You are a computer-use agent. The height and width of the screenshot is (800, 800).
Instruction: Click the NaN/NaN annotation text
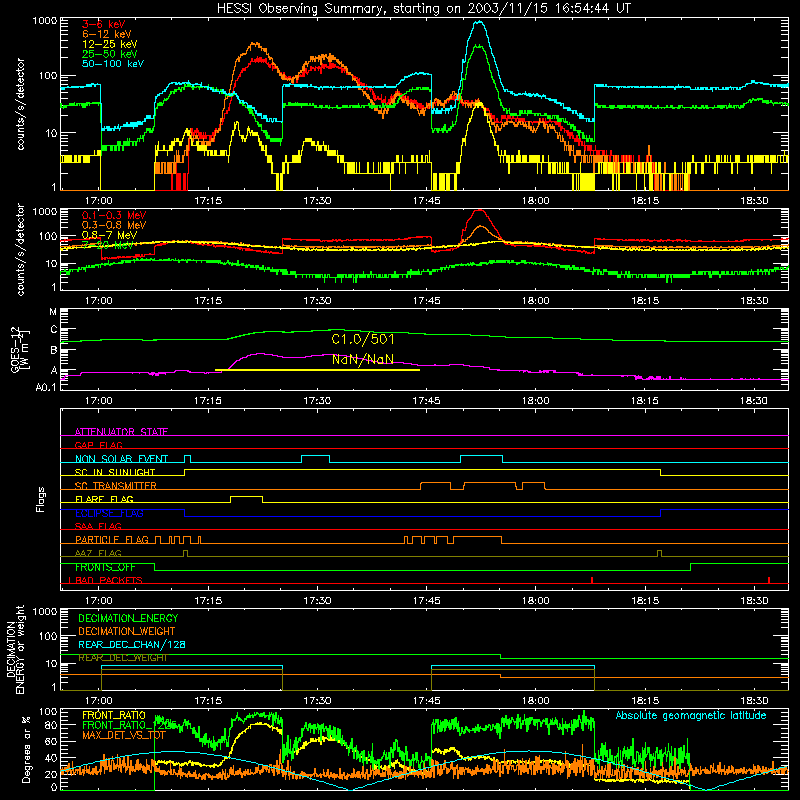tap(363, 359)
